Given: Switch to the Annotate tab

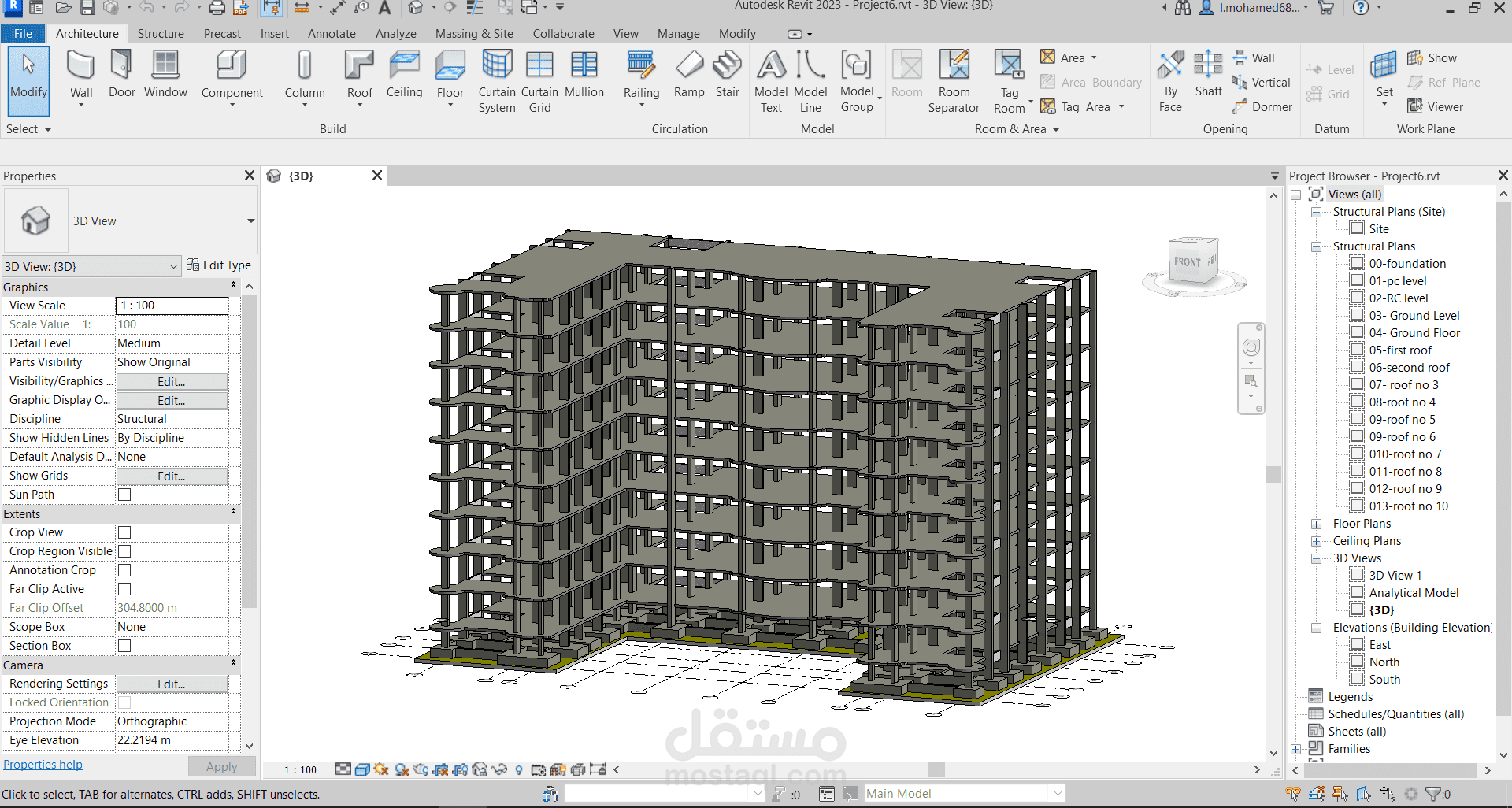Looking at the screenshot, I should [332, 34].
